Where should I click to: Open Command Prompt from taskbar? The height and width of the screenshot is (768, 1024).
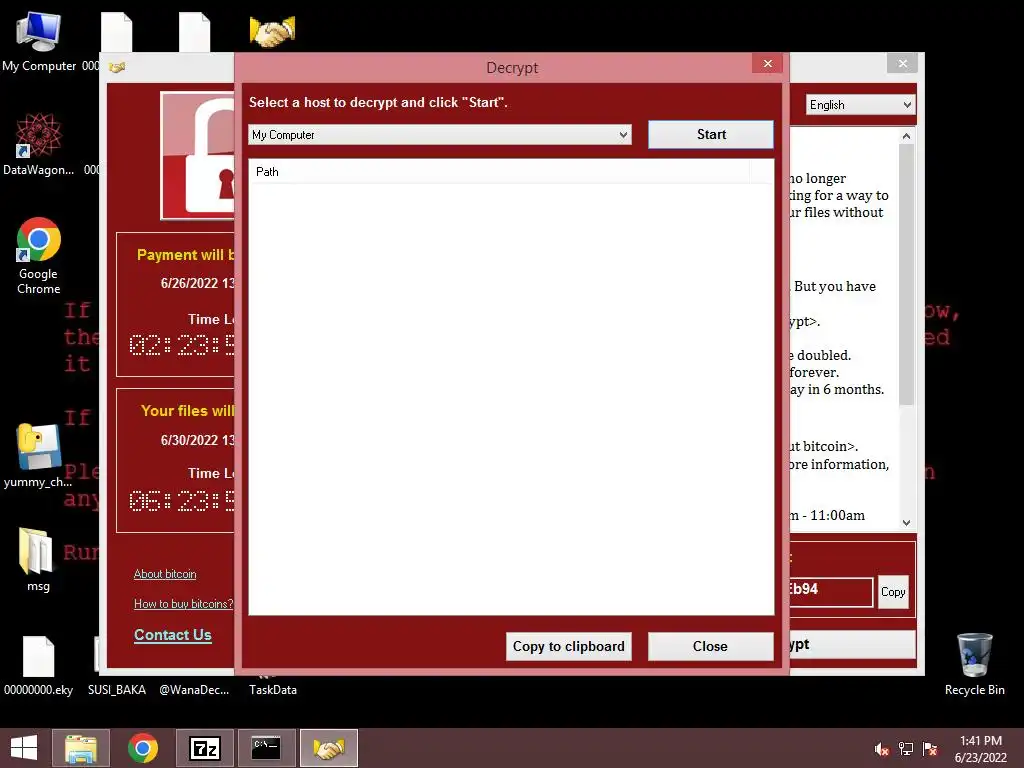point(266,748)
